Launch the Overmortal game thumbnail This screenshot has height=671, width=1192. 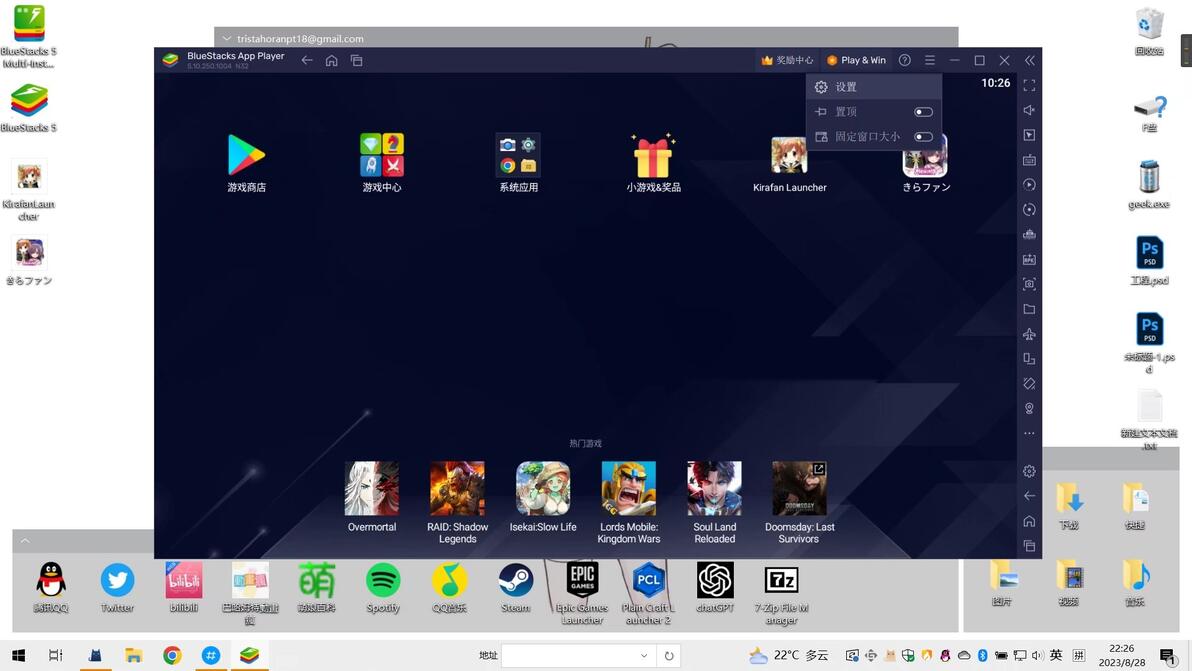(x=372, y=489)
